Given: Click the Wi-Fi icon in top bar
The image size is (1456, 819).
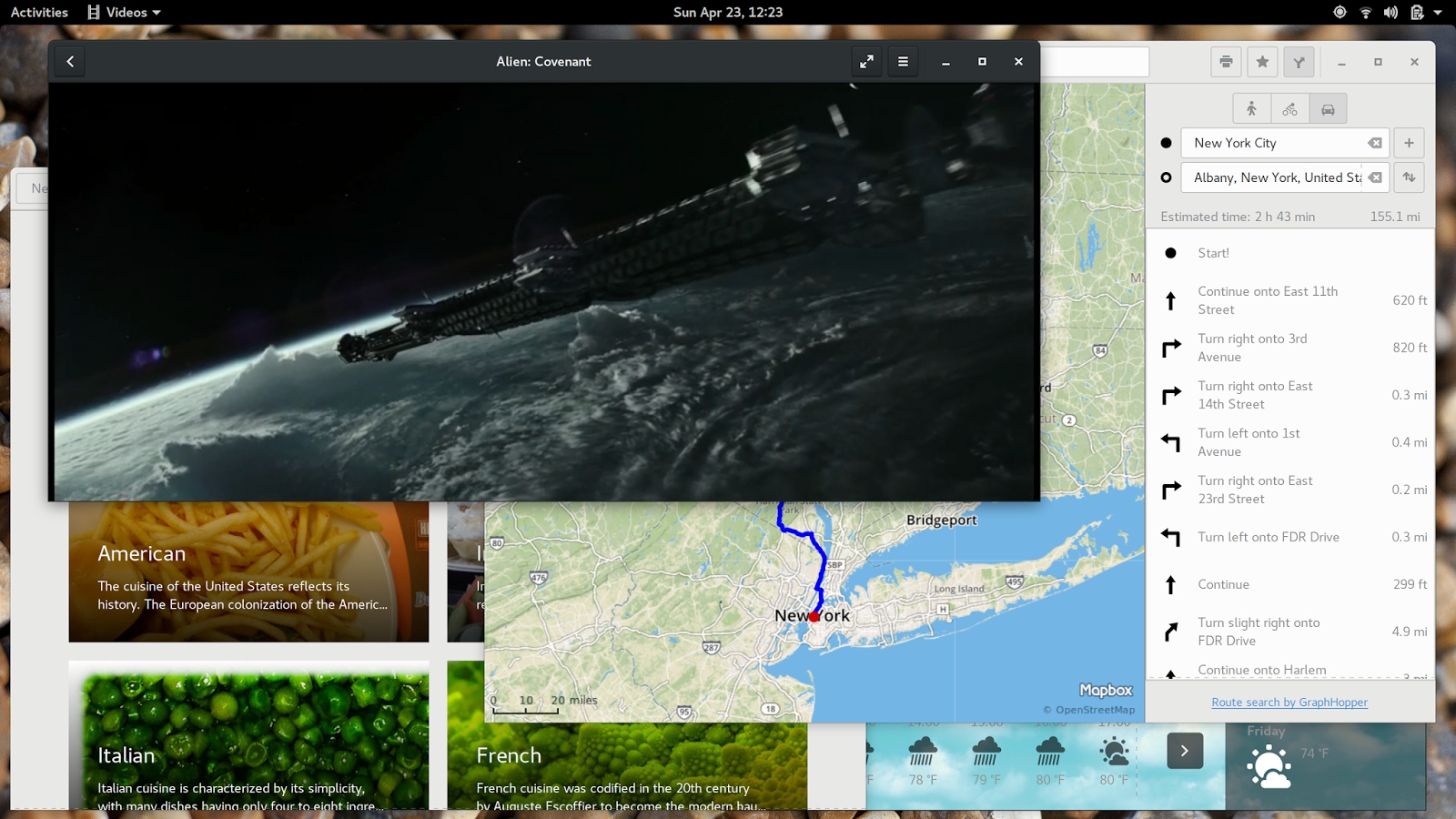Looking at the screenshot, I should pos(1365,13).
